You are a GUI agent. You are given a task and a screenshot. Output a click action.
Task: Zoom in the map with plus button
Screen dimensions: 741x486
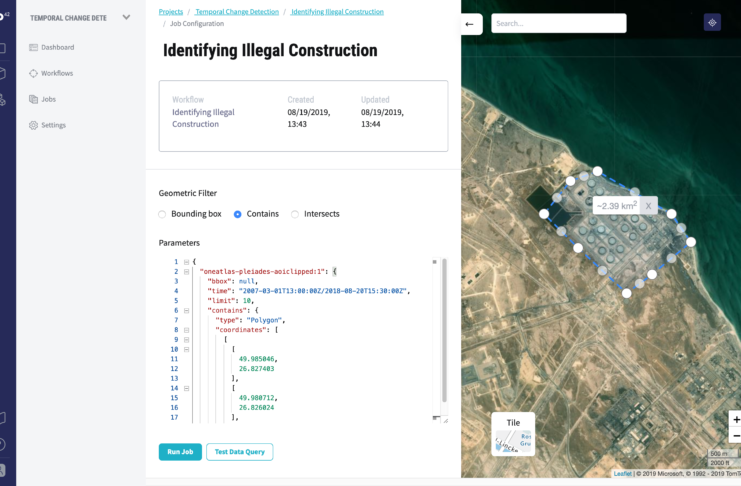pyautogui.click(x=735, y=420)
